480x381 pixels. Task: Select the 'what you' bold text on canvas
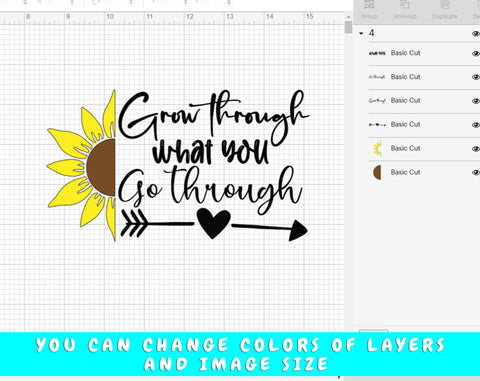[211, 152]
